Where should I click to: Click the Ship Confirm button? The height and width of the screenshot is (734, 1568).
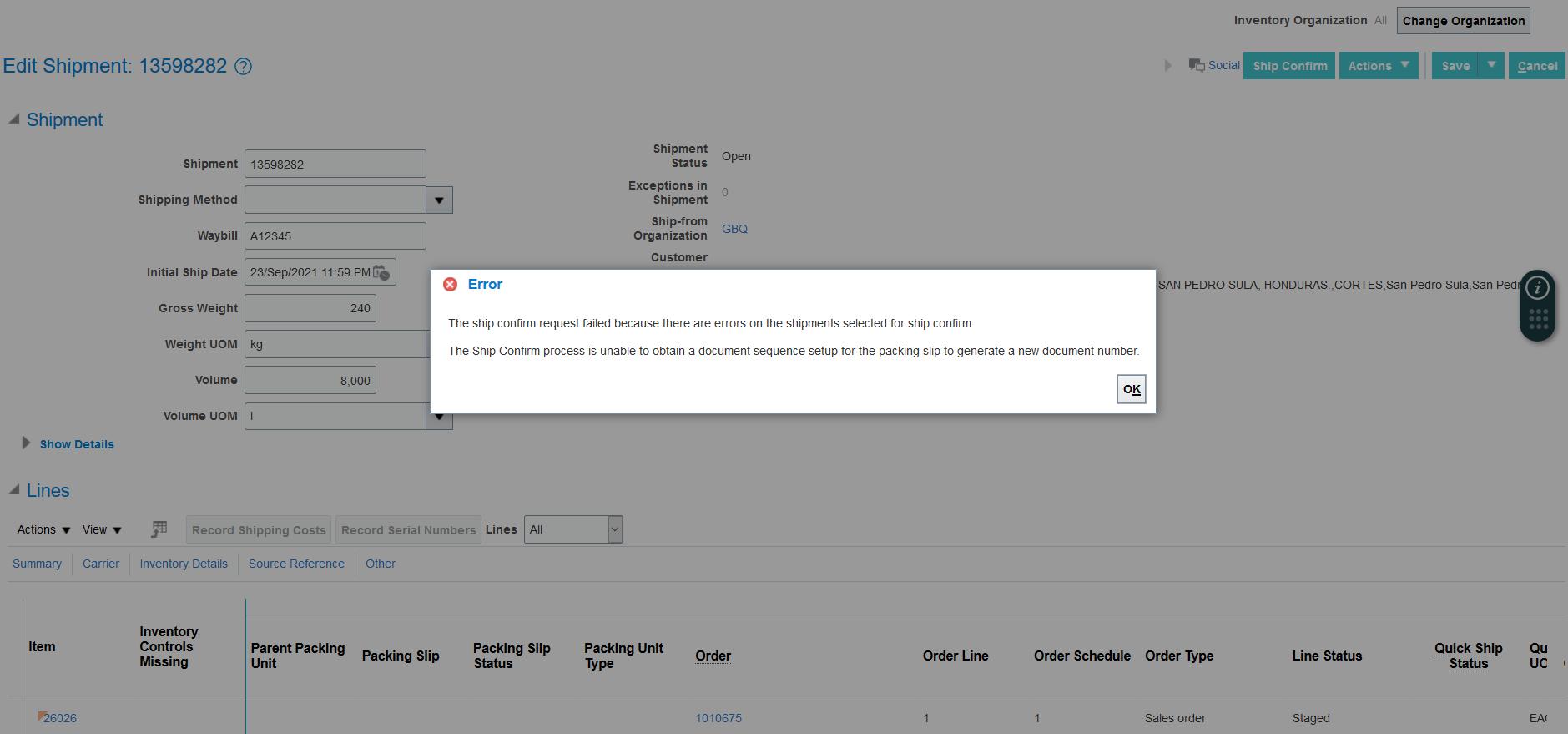(x=1289, y=66)
